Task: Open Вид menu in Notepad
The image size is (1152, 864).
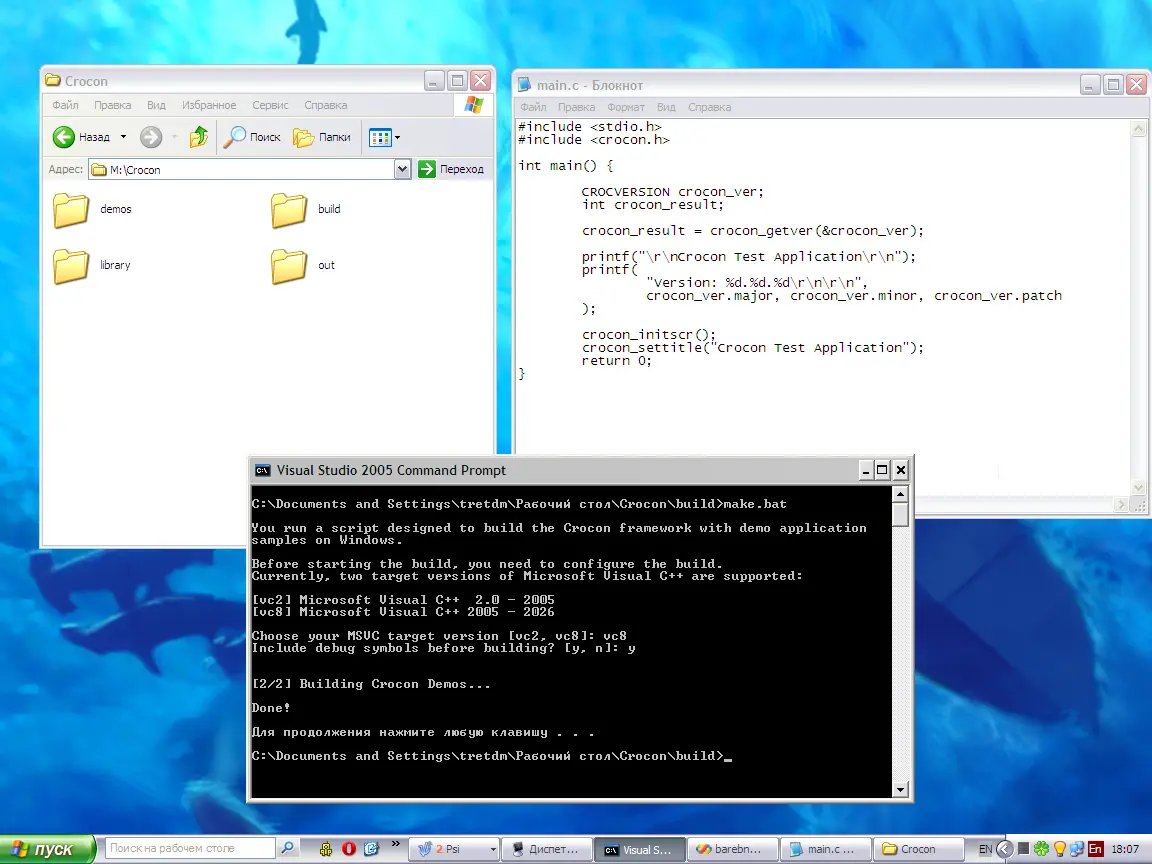Action: click(666, 107)
